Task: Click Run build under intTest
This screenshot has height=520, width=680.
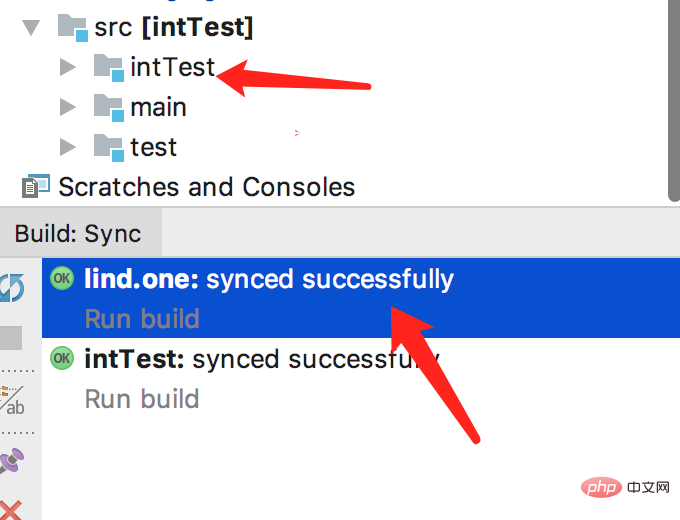Action: click(x=142, y=399)
